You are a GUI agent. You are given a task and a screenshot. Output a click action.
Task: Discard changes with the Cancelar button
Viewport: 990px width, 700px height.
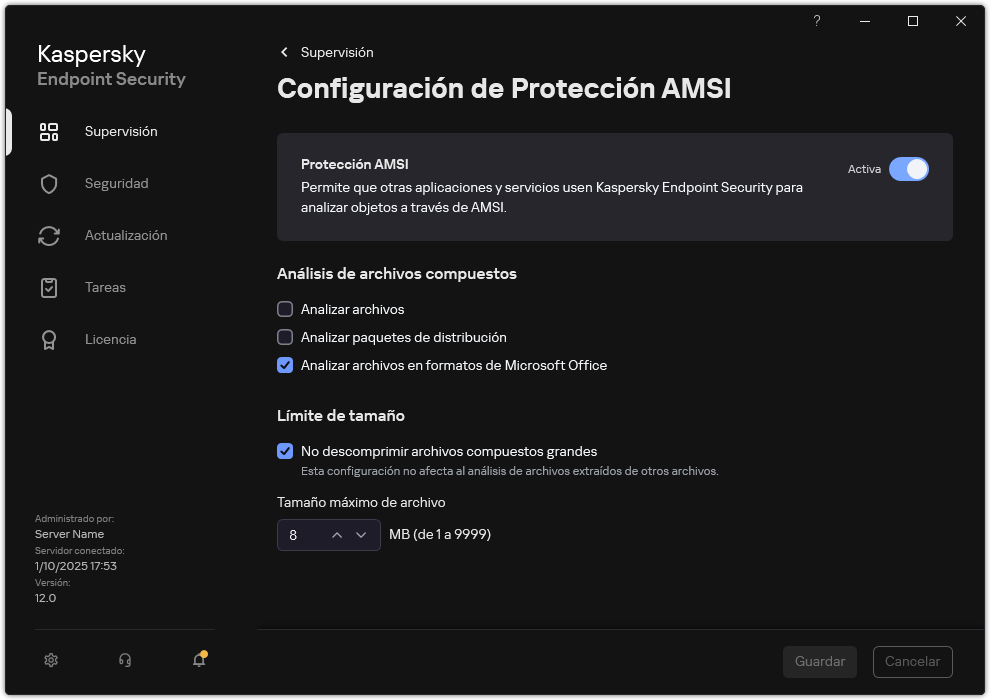(912, 661)
